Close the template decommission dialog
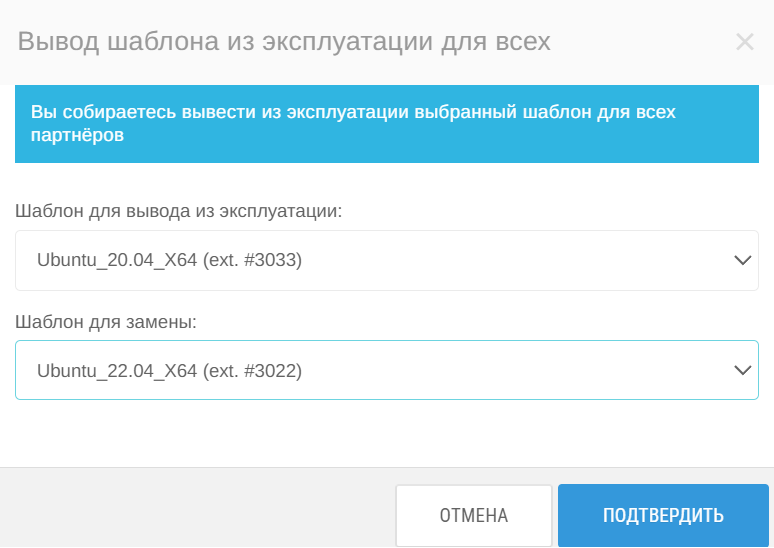This screenshot has height=548, width=774. point(744,42)
